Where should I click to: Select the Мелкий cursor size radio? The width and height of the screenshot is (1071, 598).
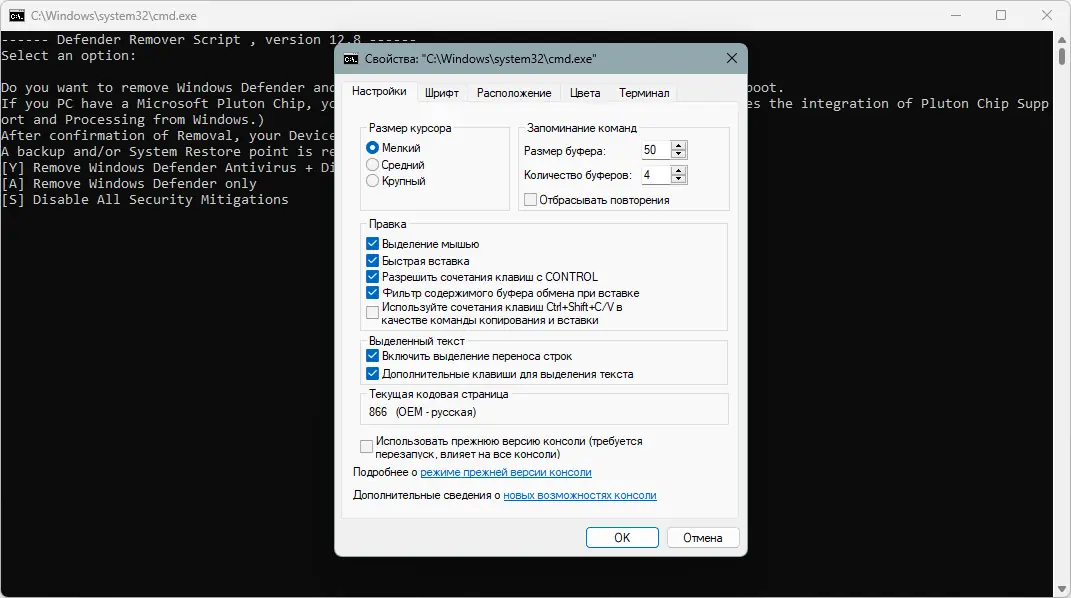[x=372, y=147]
